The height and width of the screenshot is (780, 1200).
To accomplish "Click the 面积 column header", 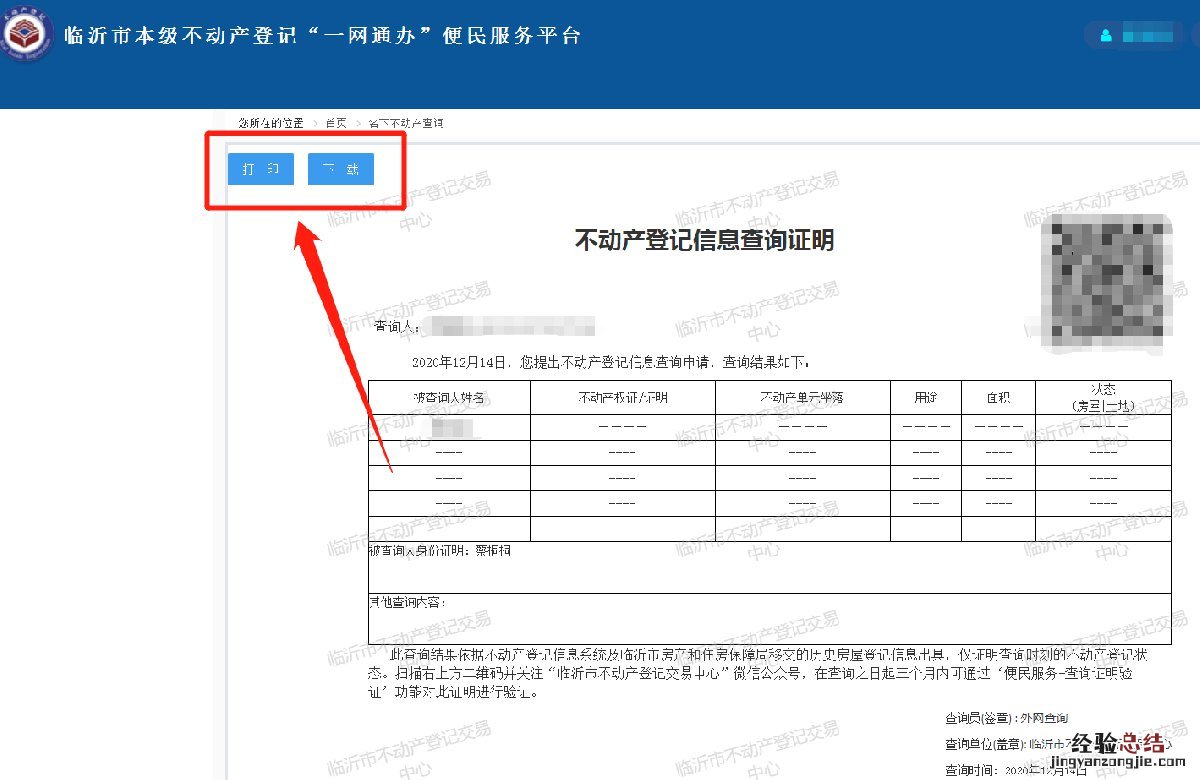I will pyautogui.click(x=998, y=397).
